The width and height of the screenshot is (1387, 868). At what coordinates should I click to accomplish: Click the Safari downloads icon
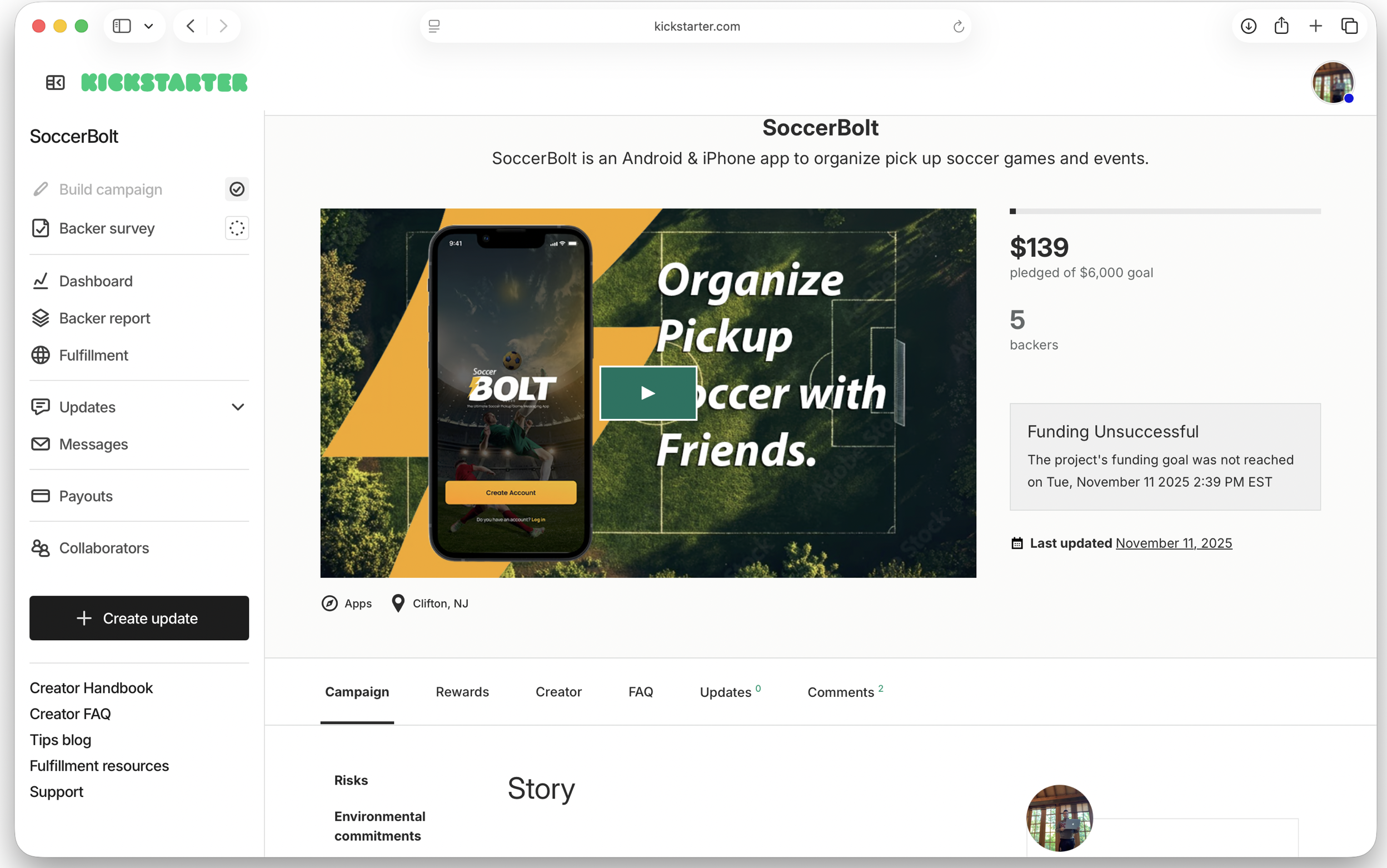coord(1248,27)
